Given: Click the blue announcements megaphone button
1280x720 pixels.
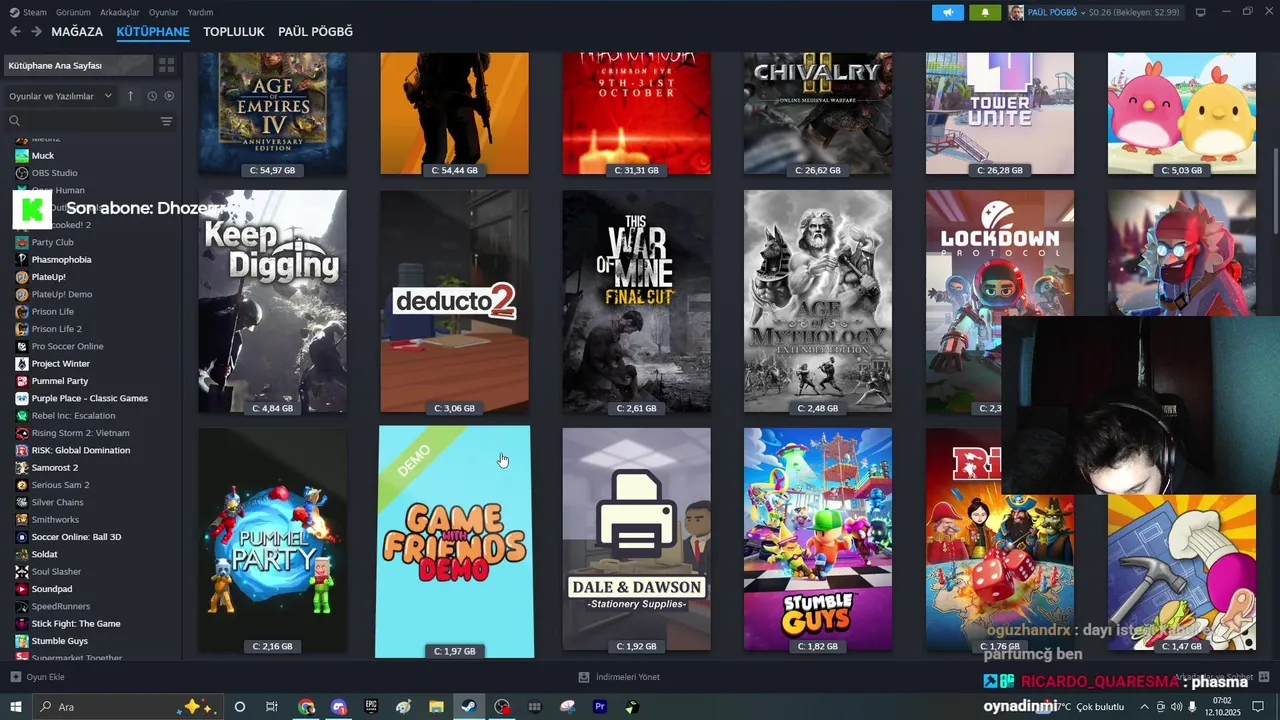Looking at the screenshot, I should pyautogui.click(x=948, y=12).
